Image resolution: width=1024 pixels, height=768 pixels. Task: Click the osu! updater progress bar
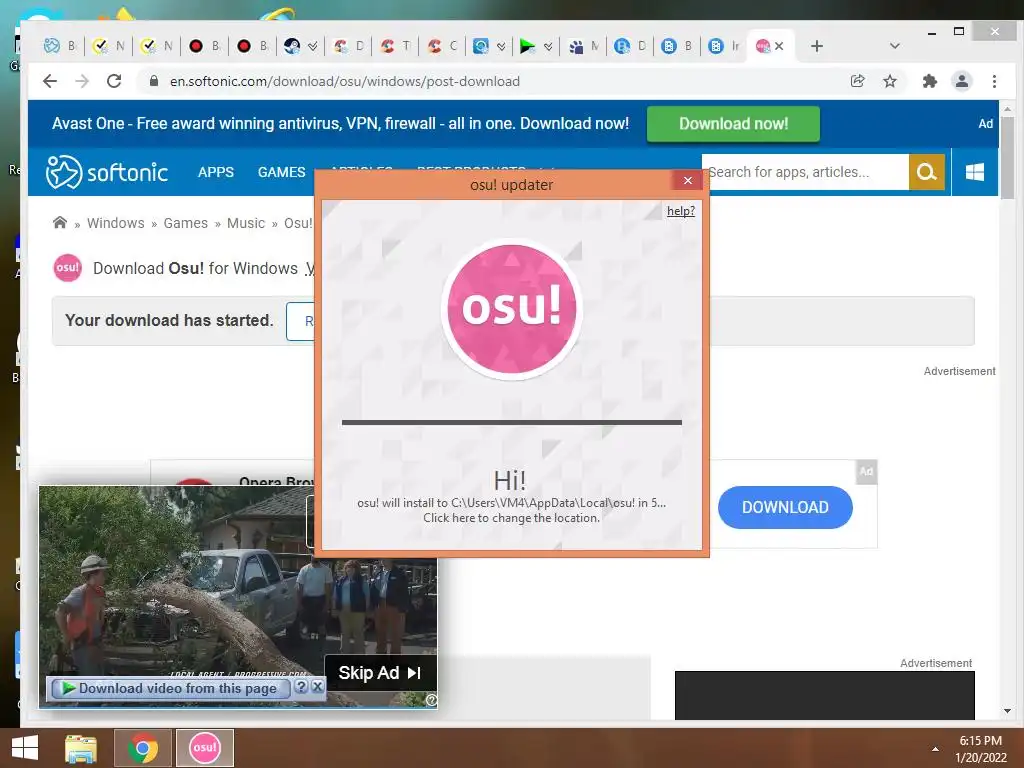click(511, 423)
